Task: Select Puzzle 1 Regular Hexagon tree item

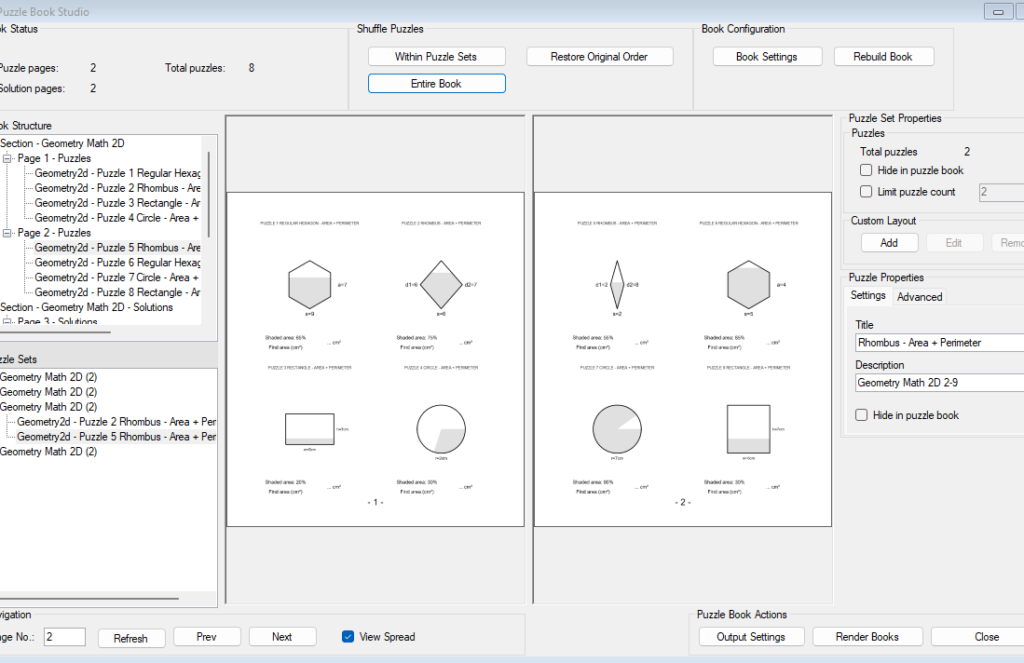Action: [118, 174]
